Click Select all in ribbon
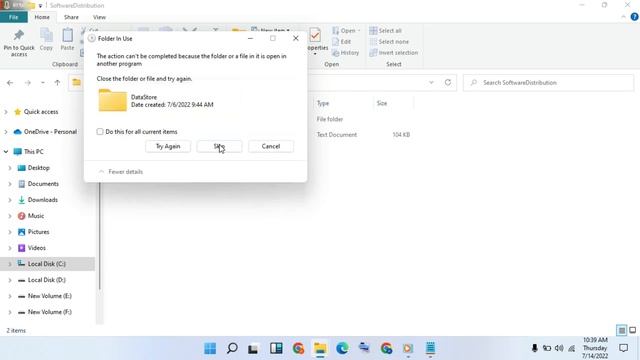Viewport: 640px width, 360px height. point(386,31)
